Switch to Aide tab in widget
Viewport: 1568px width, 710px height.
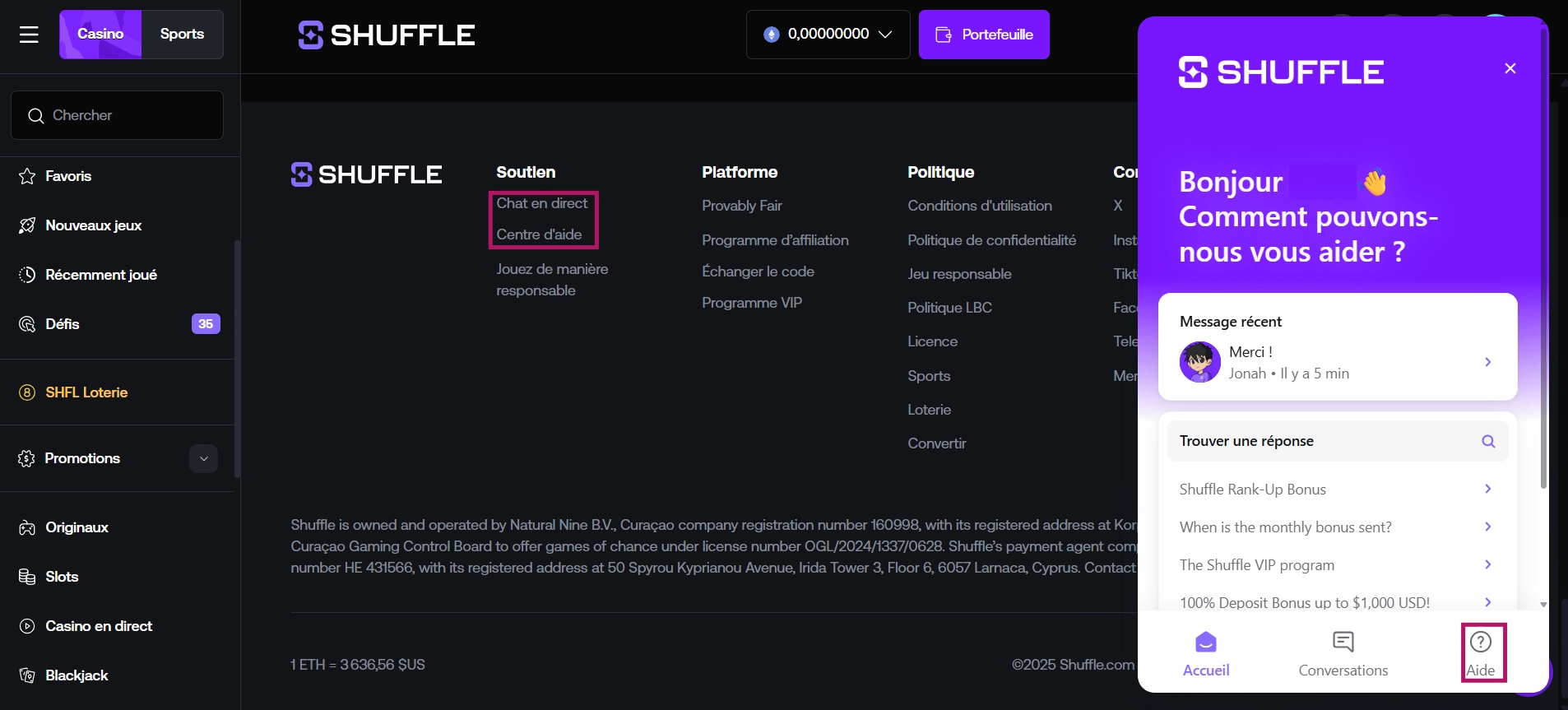[x=1481, y=654]
